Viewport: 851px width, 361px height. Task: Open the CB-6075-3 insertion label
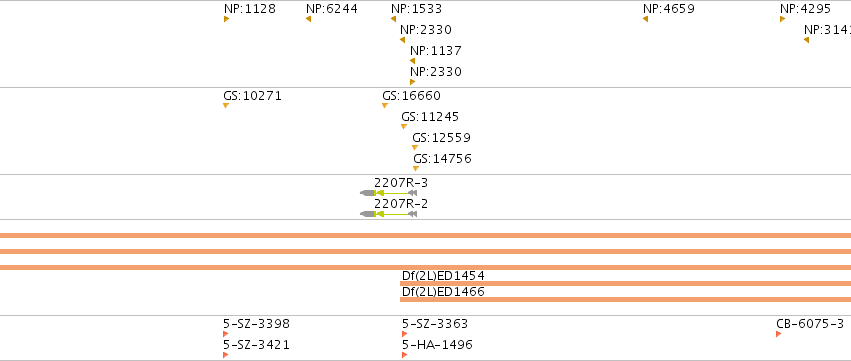tap(810, 324)
